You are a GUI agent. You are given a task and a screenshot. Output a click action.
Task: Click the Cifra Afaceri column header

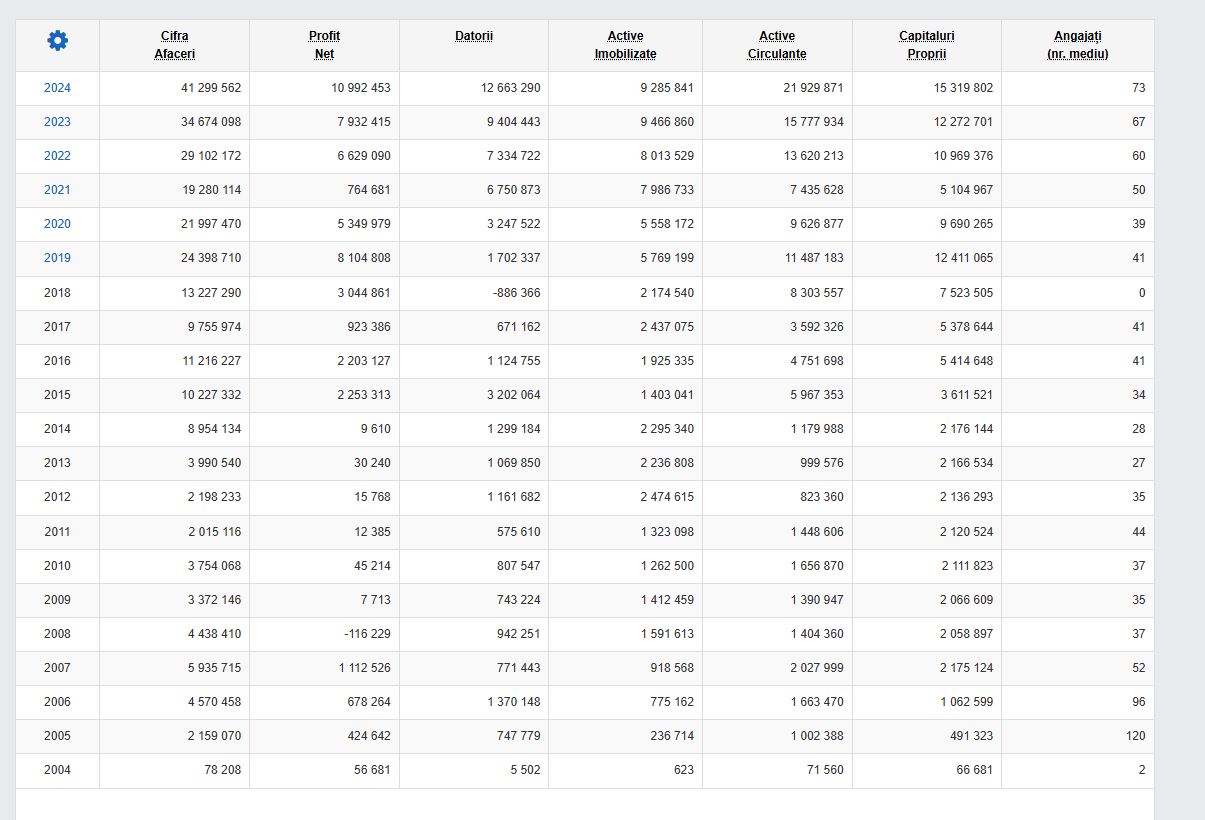tap(174, 45)
